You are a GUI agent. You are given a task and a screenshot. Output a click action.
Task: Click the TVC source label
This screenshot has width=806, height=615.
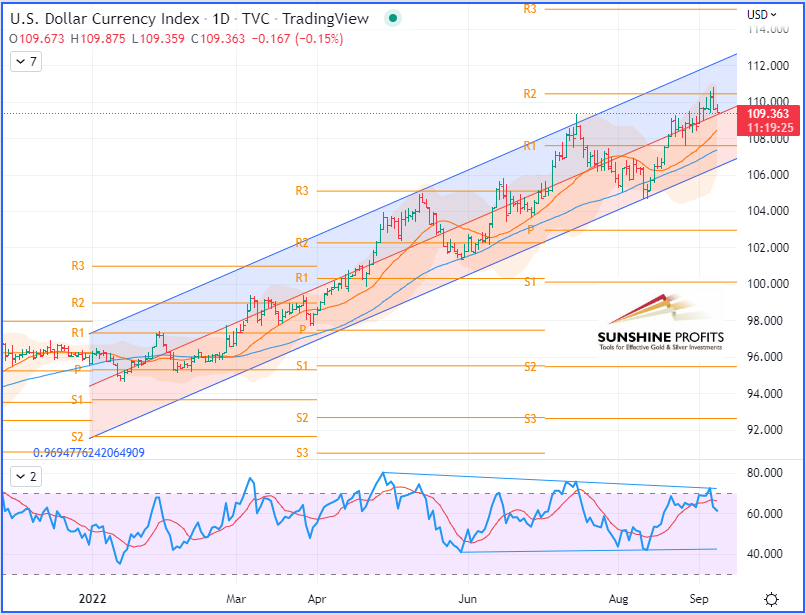[x=255, y=19]
